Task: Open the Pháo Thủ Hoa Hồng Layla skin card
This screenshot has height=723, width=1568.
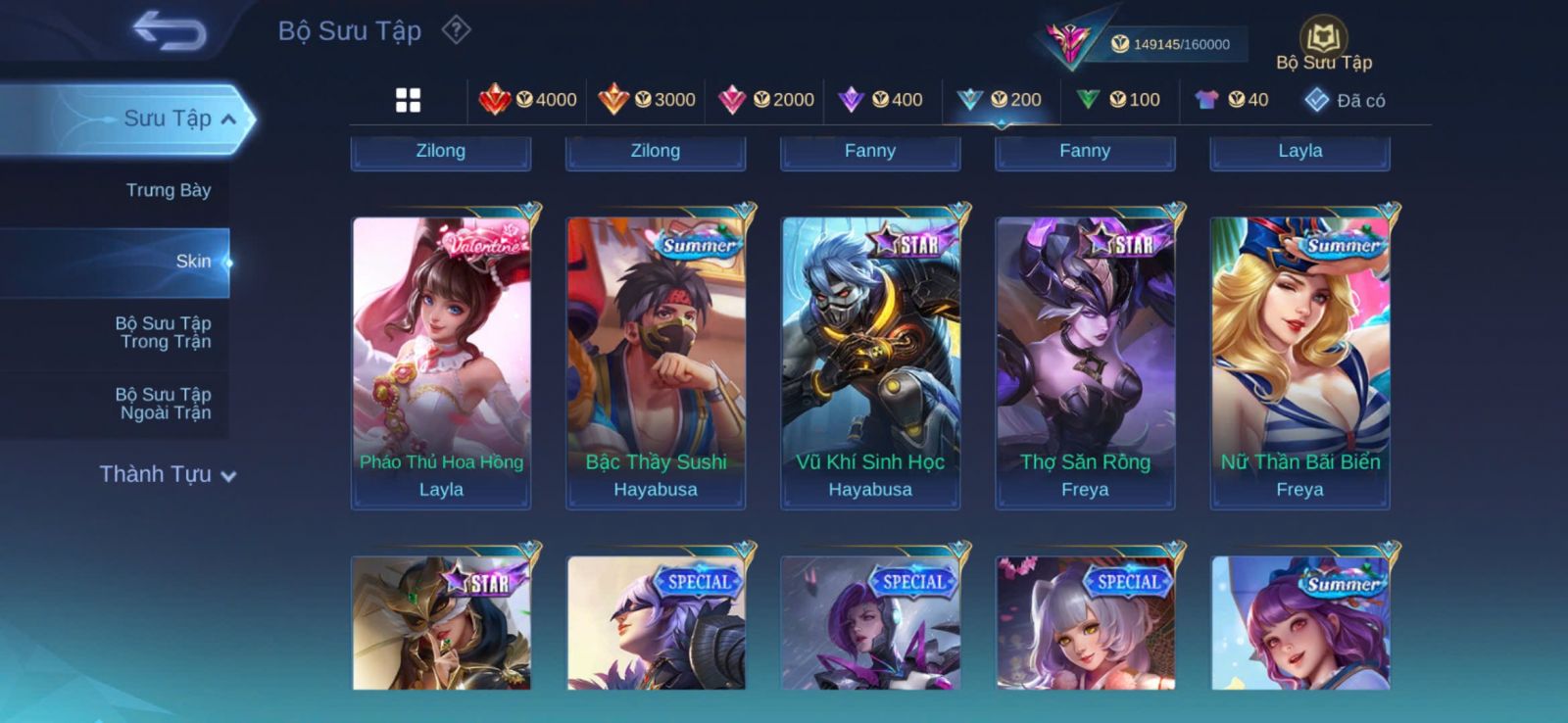Action: click(x=441, y=362)
